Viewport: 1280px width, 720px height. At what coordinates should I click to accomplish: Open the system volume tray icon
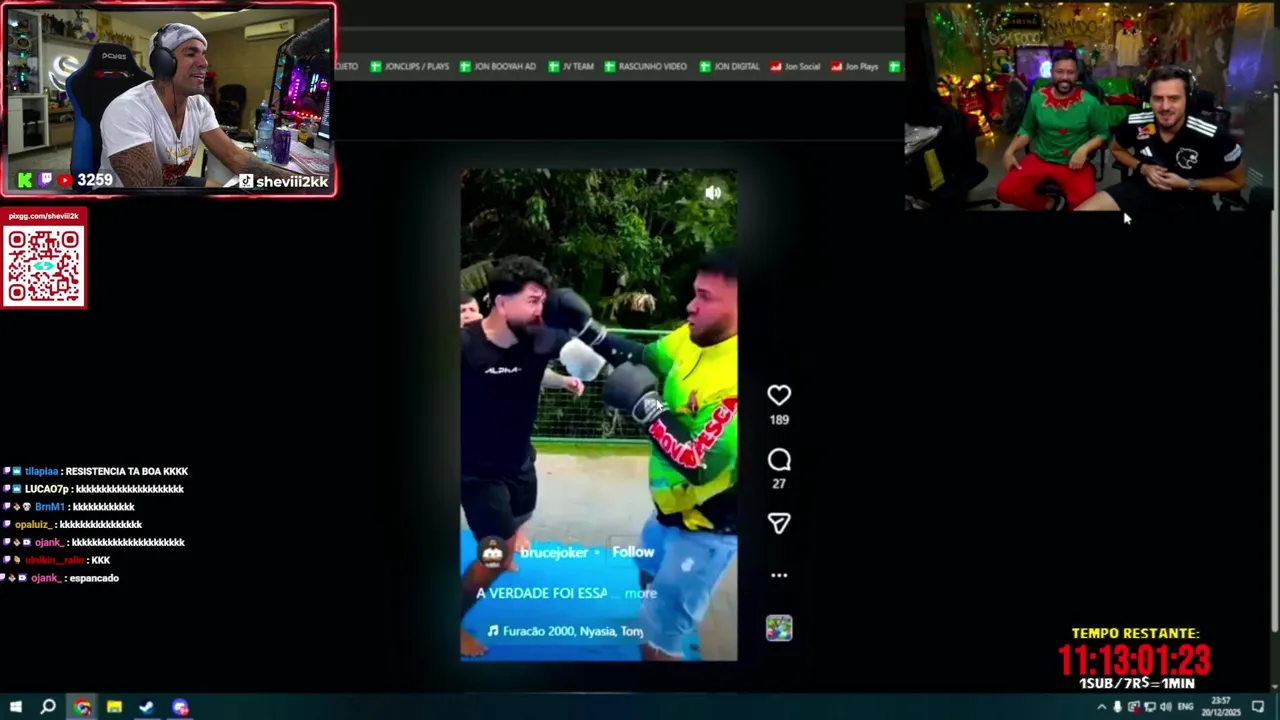tap(1166, 707)
